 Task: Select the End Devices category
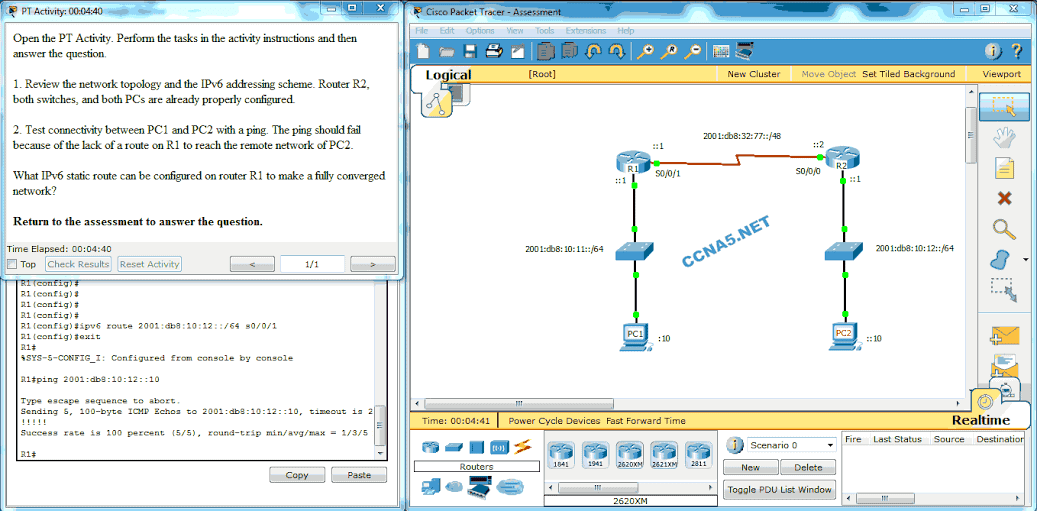coord(430,487)
